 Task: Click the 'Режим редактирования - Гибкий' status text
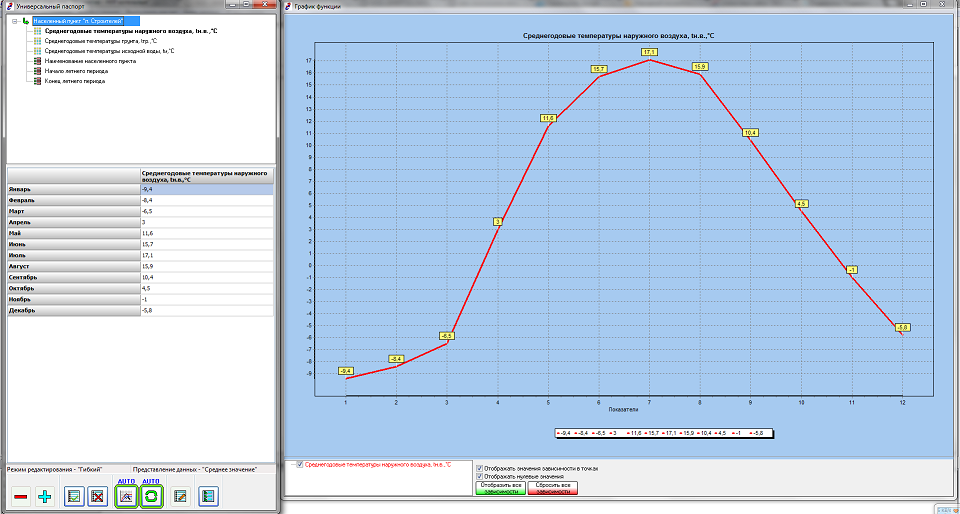click(54, 469)
